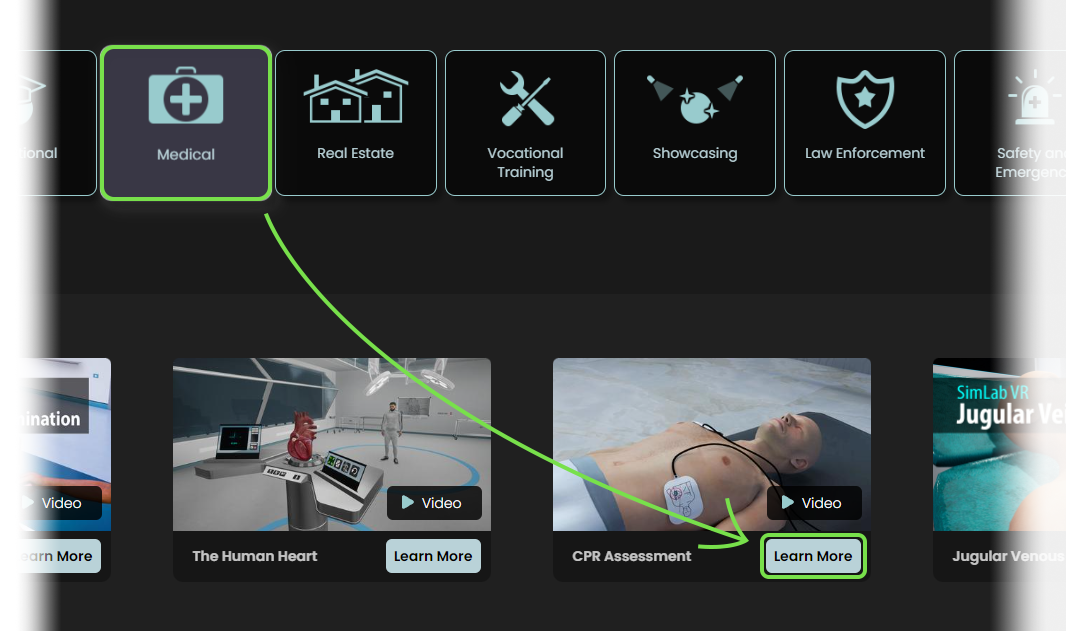Click Learn More for CPR Assessment
Screen dimensions: 1066x631
(x=813, y=556)
